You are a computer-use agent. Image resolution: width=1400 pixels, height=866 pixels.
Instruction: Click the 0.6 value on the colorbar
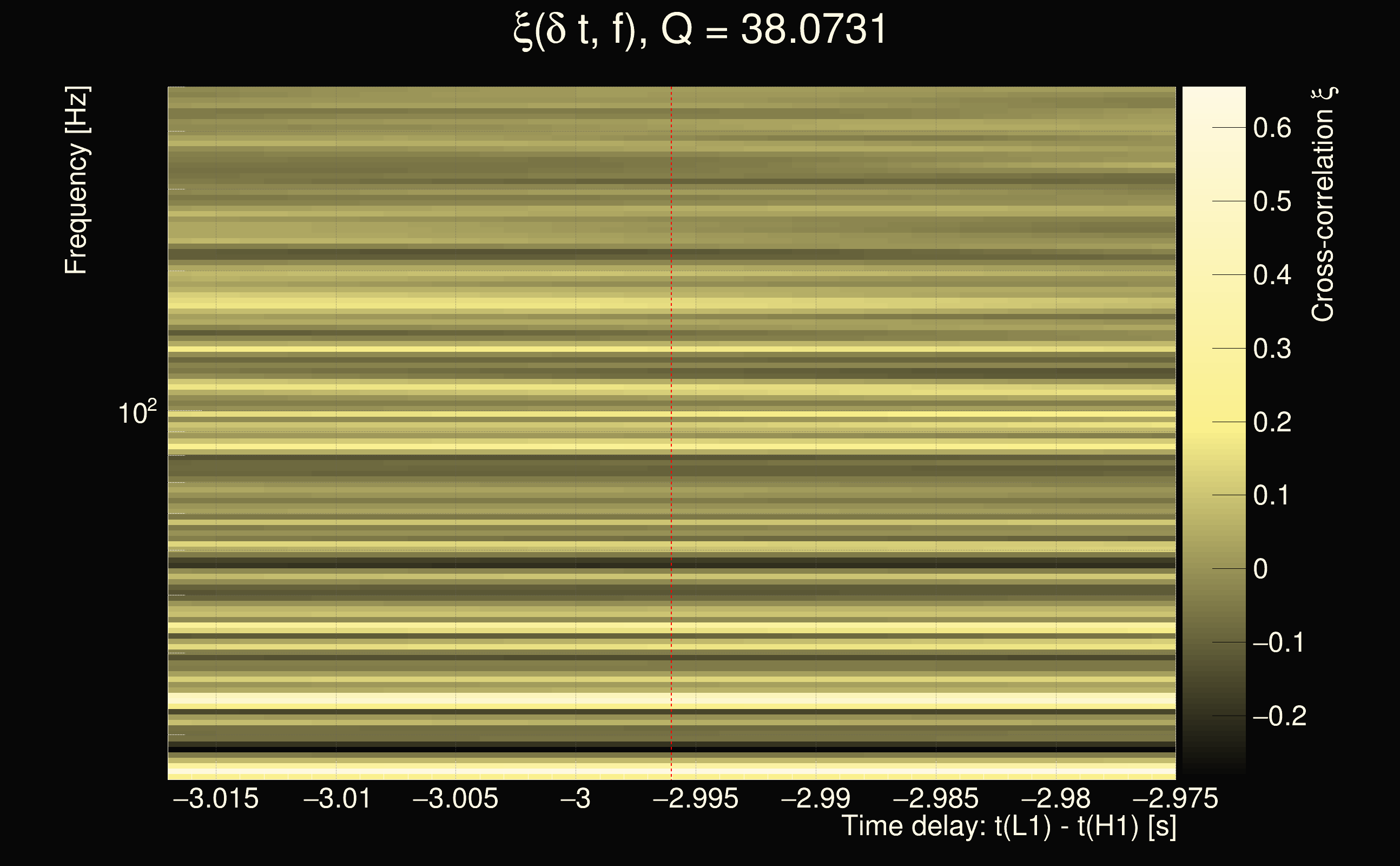[x=1272, y=128]
